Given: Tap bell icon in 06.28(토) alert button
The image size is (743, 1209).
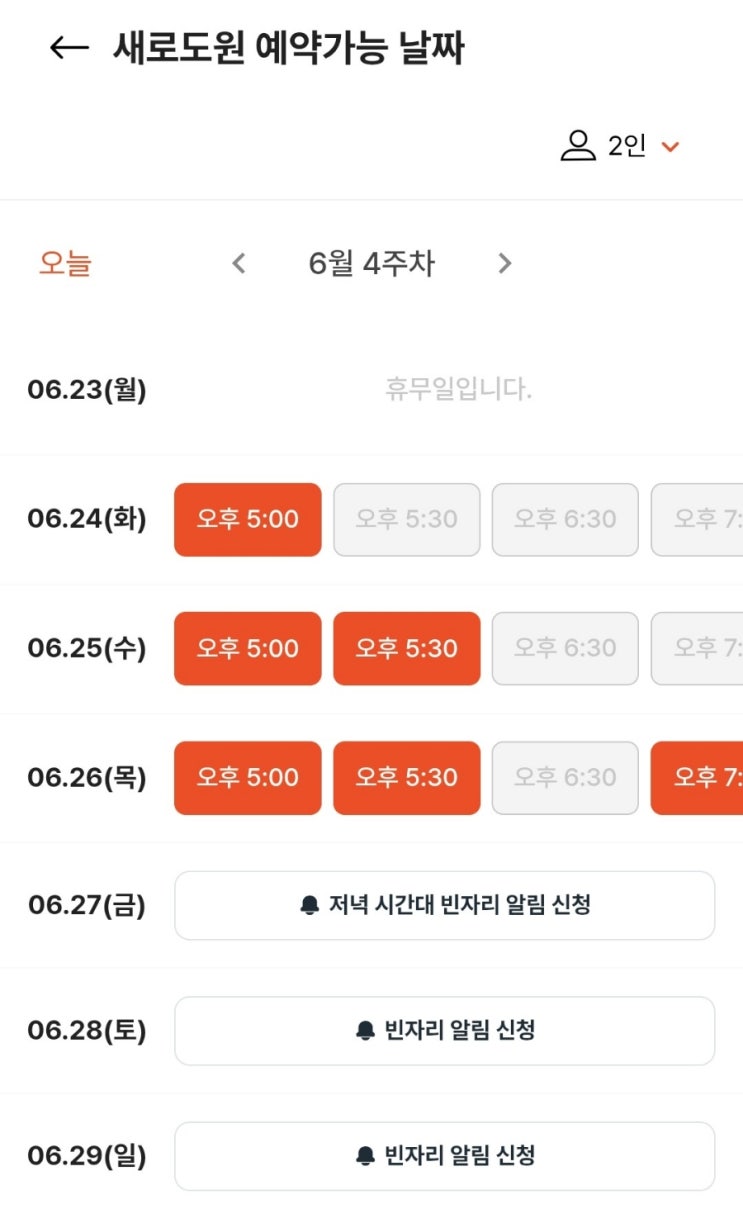Looking at the screenshot, I should [365, 1031].
